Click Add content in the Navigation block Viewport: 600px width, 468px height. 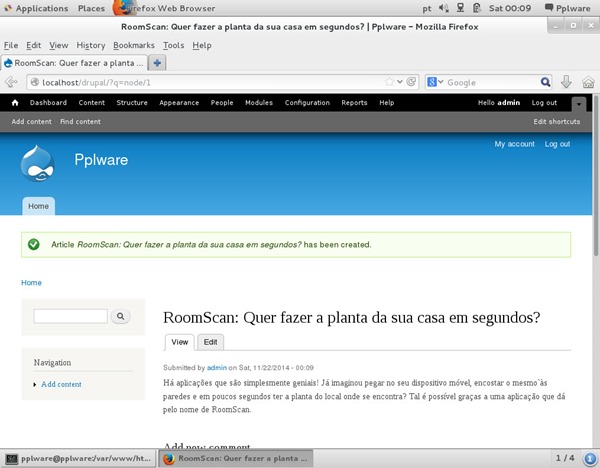point(61,384)
